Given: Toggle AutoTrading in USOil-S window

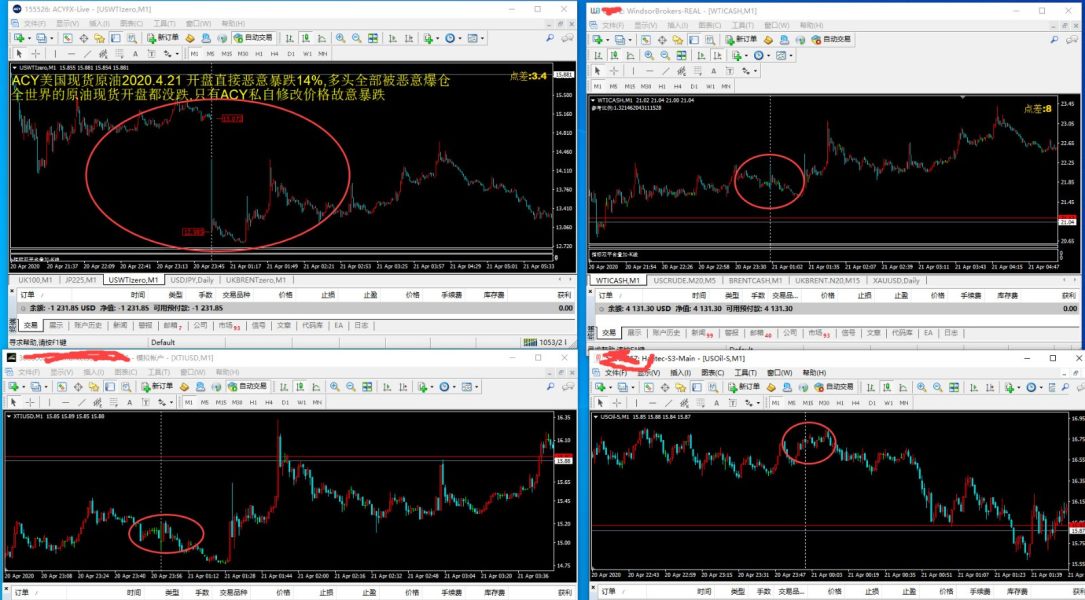Looking at the screenshot, I should pyautogui.click(x=834, y=387).
